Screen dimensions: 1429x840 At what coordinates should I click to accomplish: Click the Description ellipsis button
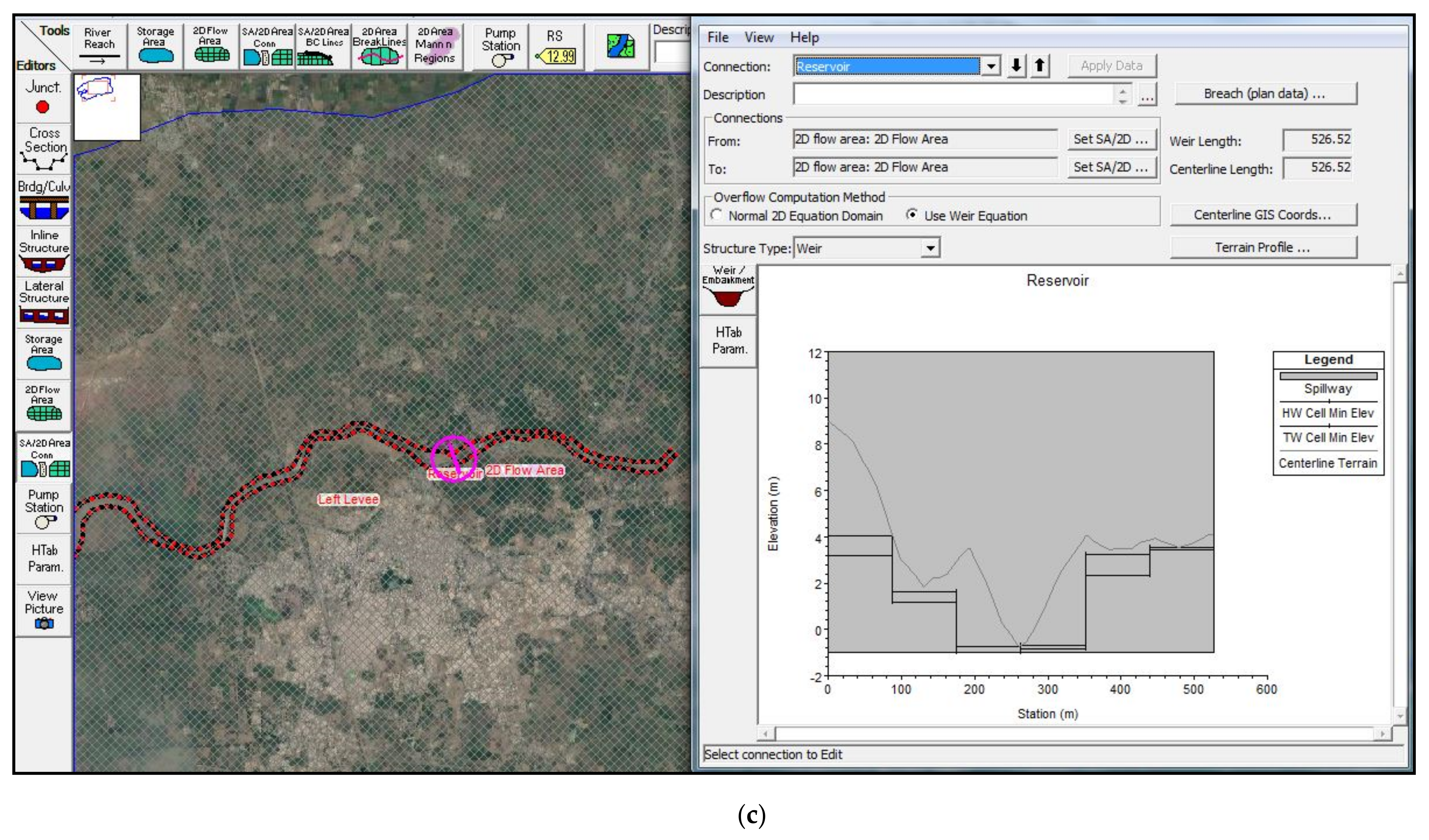click(x=1147, y=95)
